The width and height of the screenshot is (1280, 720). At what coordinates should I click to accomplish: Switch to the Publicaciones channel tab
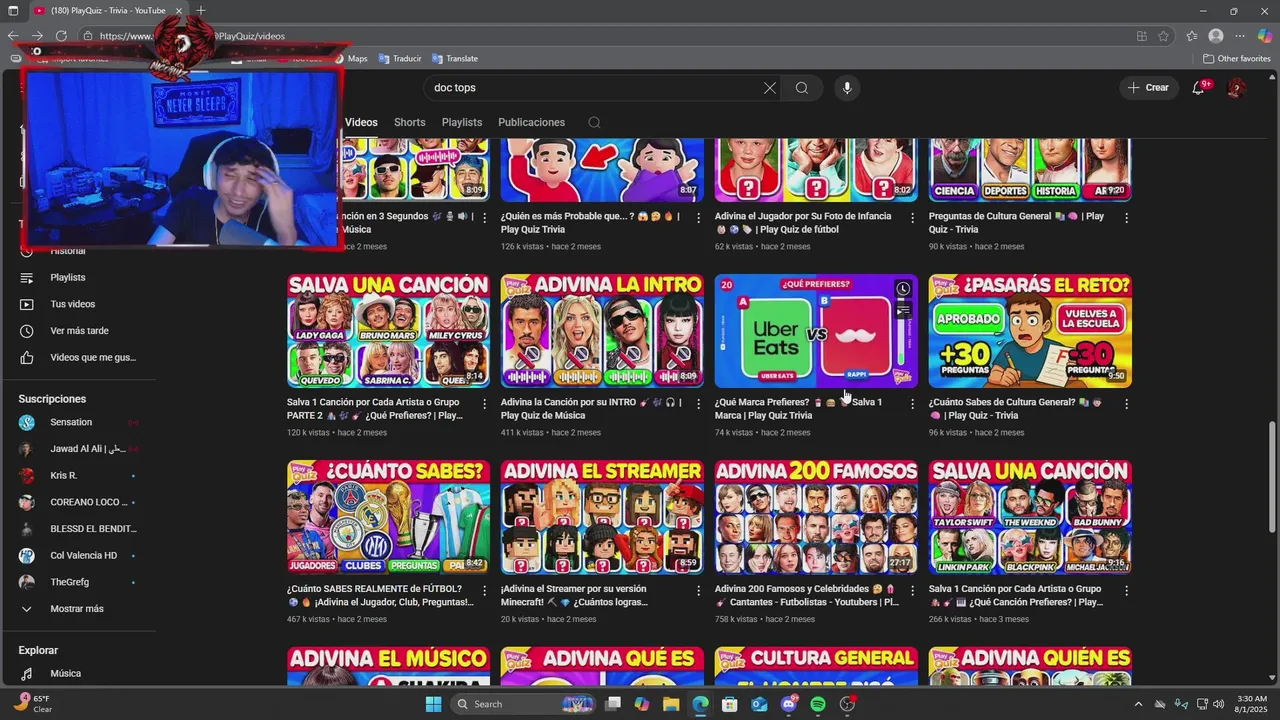pyautogui.click(x=531, y=122)
